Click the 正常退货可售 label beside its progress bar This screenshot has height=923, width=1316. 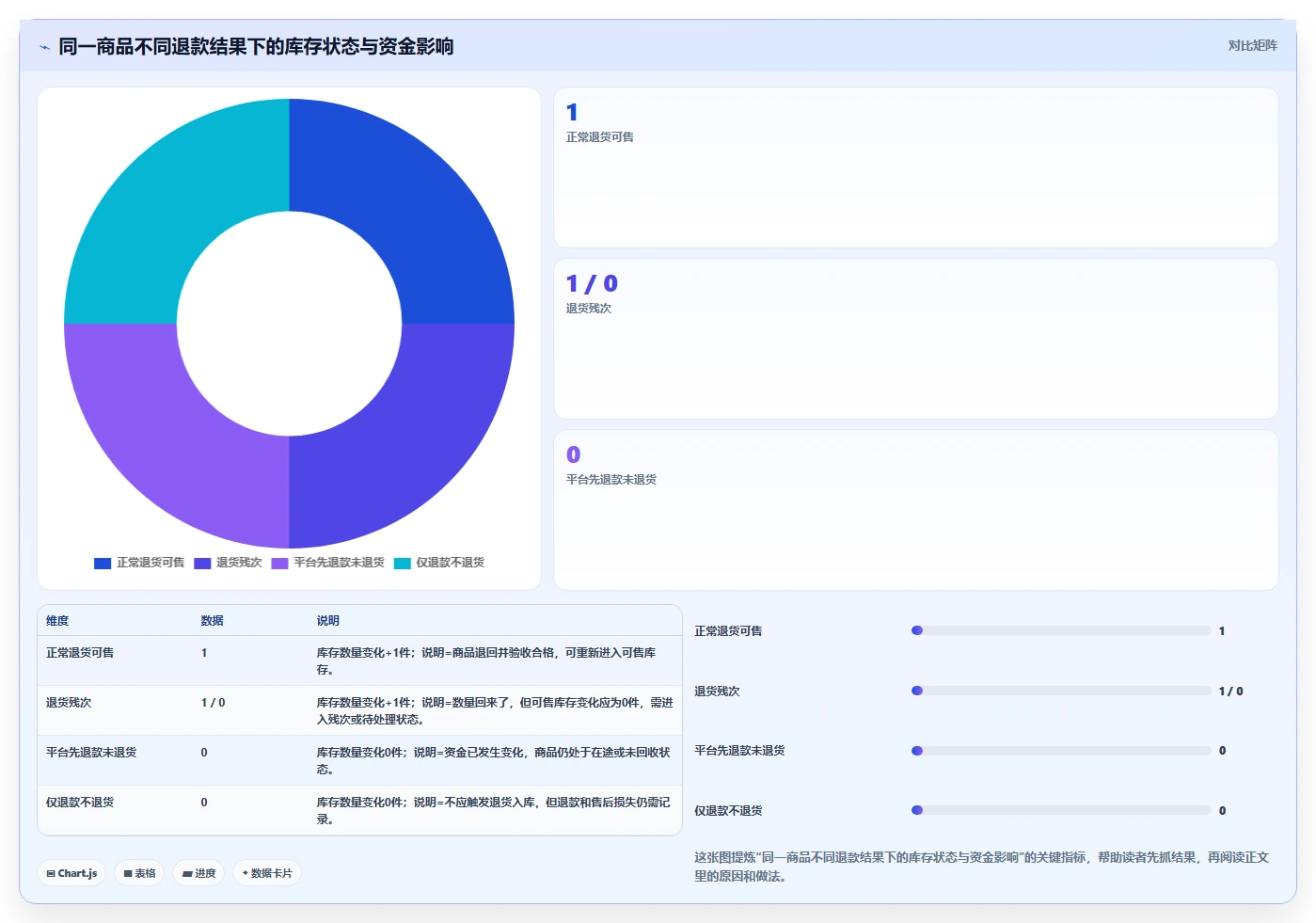click(x=728, y=631)
